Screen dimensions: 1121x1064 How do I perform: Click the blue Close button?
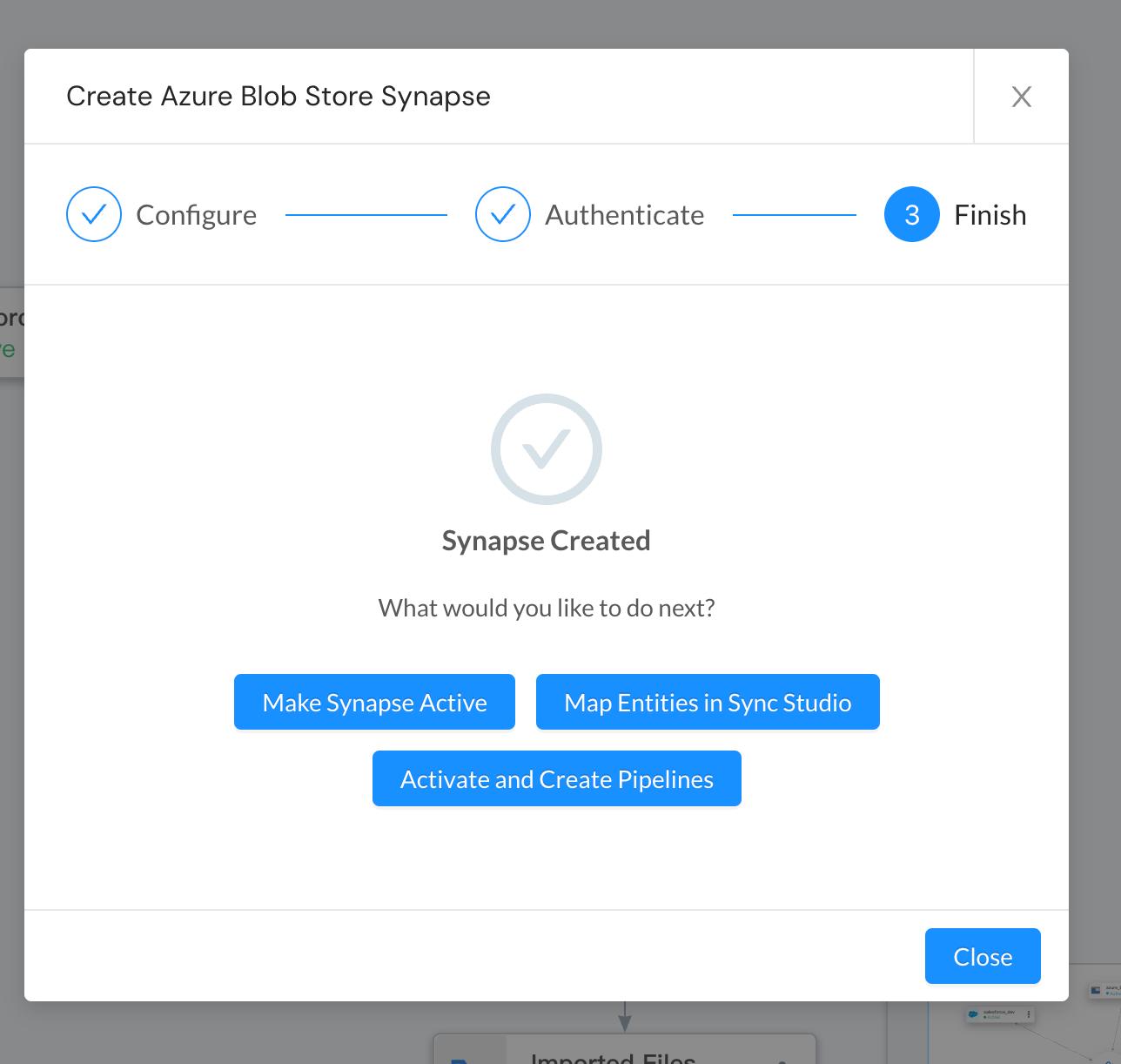983,956
